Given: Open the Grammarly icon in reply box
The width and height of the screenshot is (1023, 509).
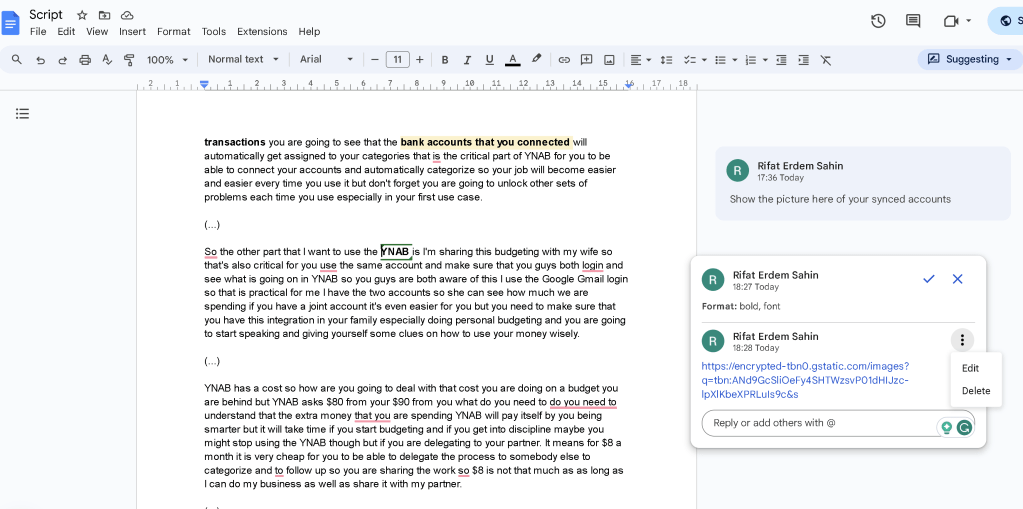Looking at the screenshot, I should (964, 428).
